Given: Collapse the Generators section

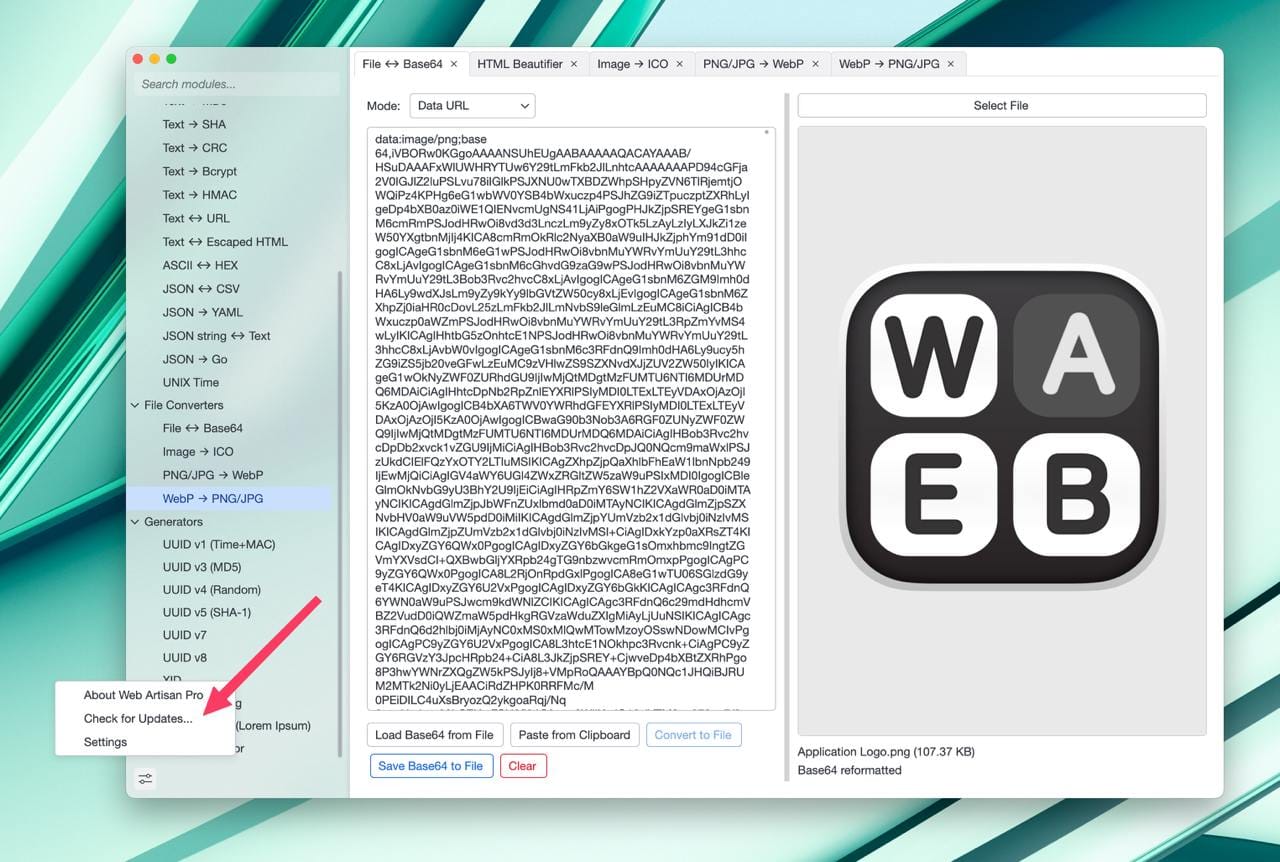Looking at the screenshot, I should pos(135,522).
